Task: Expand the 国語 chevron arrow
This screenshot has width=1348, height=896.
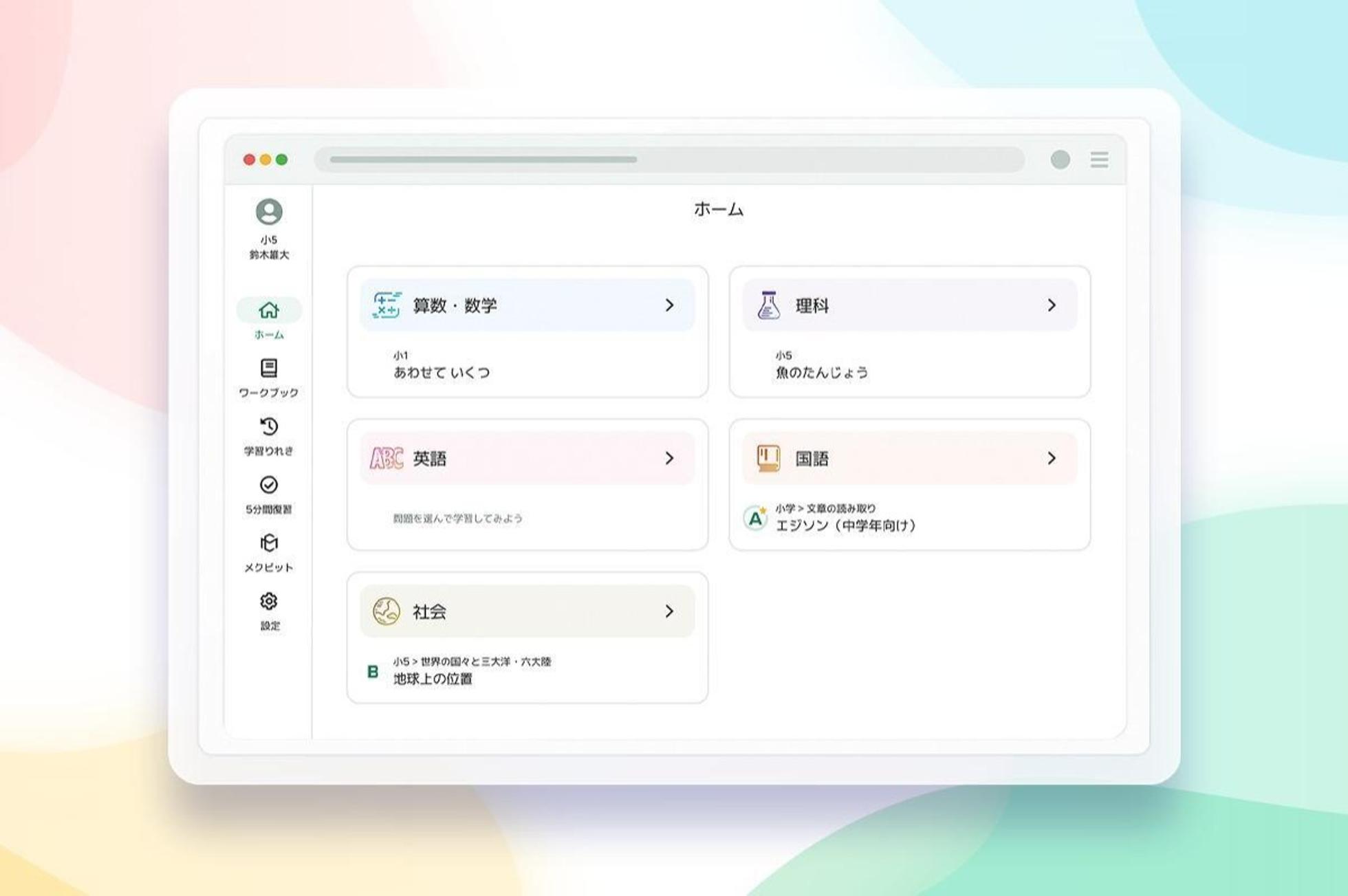Action: click(x=1051, y=458)
